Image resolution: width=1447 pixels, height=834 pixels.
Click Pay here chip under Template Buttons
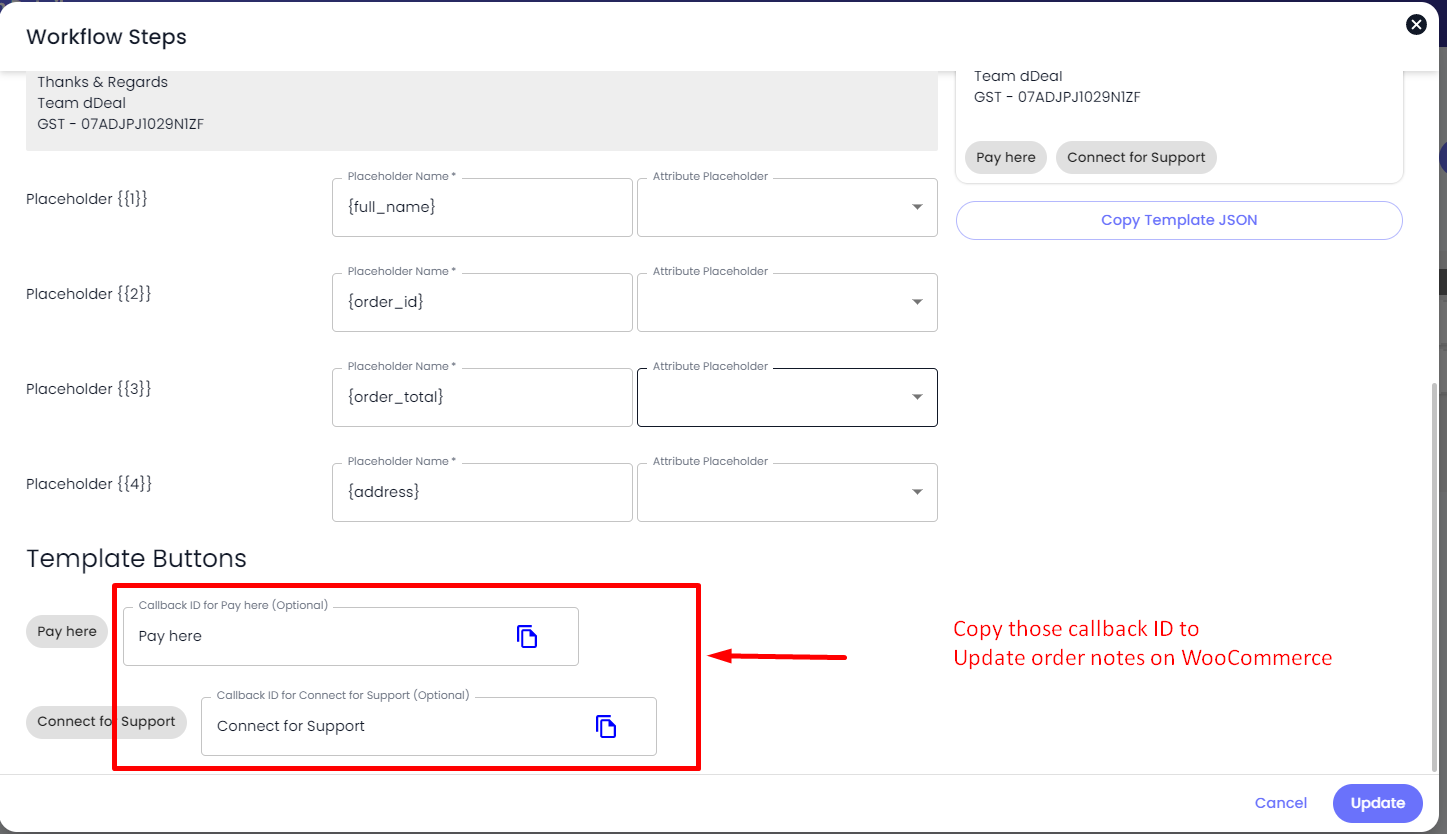point(67,631)
